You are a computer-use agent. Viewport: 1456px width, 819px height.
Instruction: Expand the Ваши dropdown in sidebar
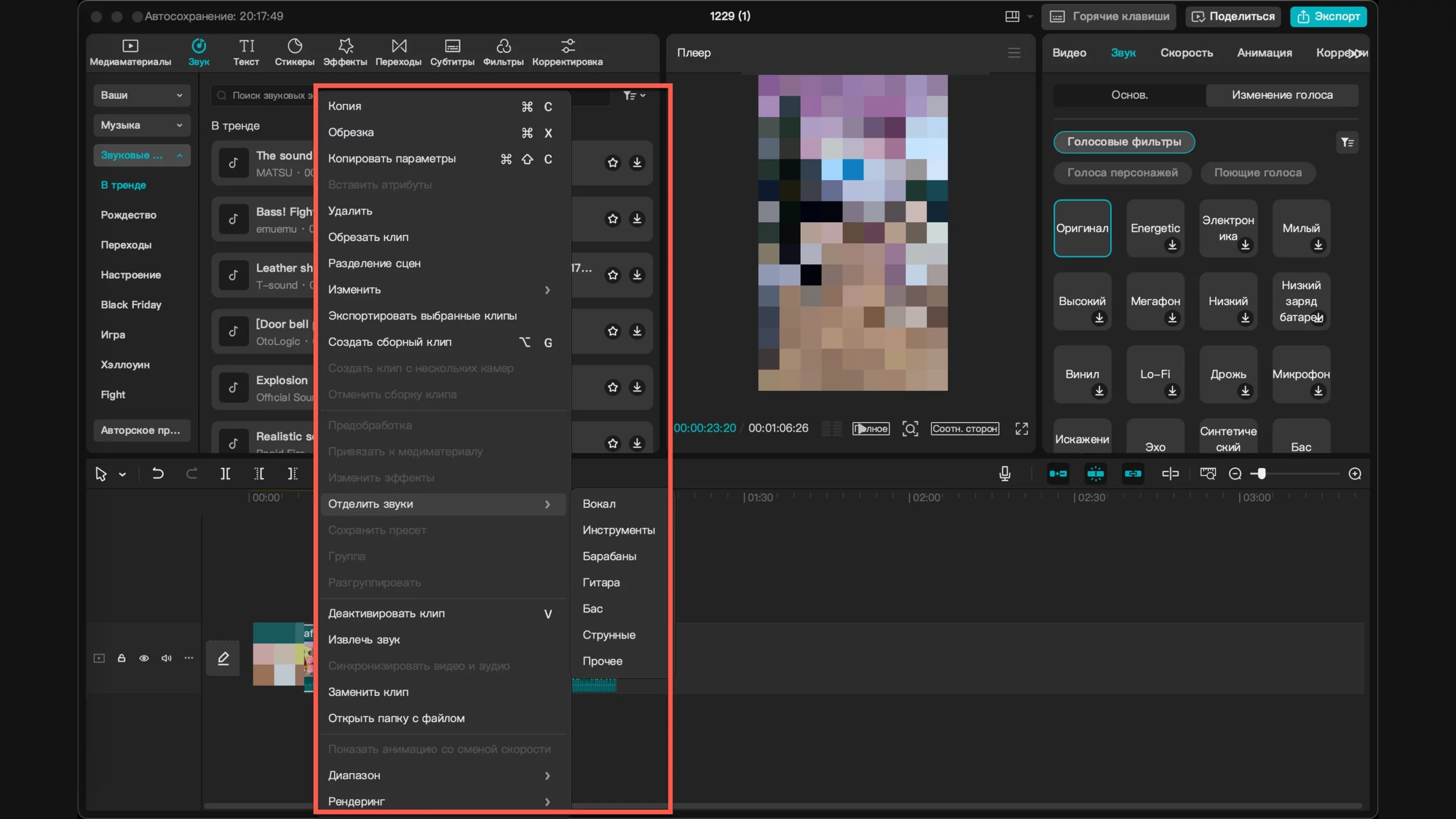[142, 95]
